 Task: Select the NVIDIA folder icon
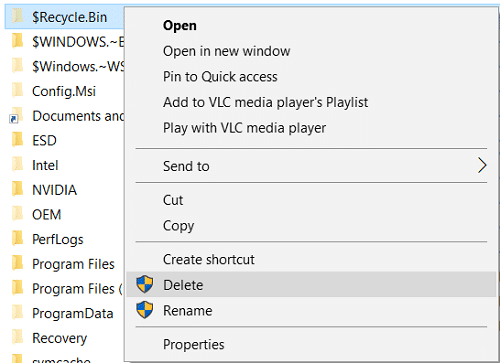(x=17, y=189)
